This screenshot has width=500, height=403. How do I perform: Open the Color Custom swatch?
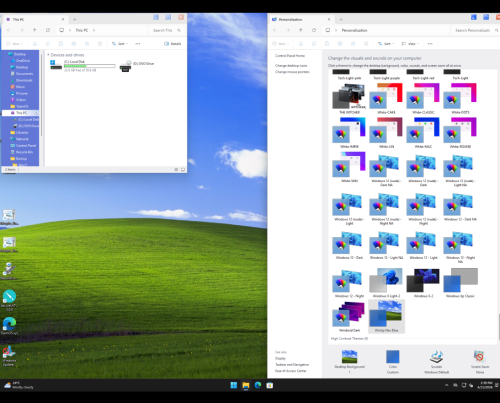coord(393,362)
